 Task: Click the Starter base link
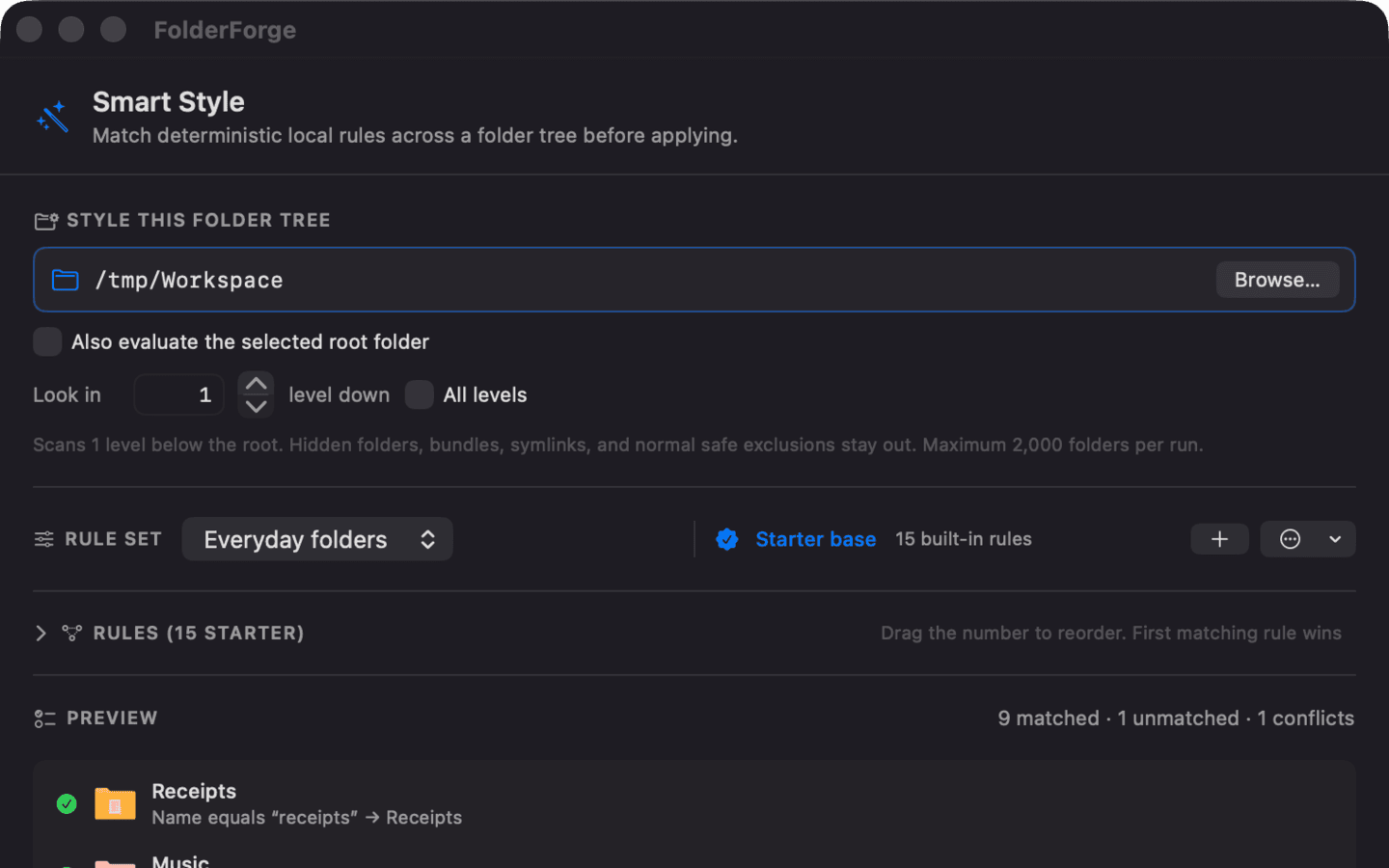tap(816, 539)
